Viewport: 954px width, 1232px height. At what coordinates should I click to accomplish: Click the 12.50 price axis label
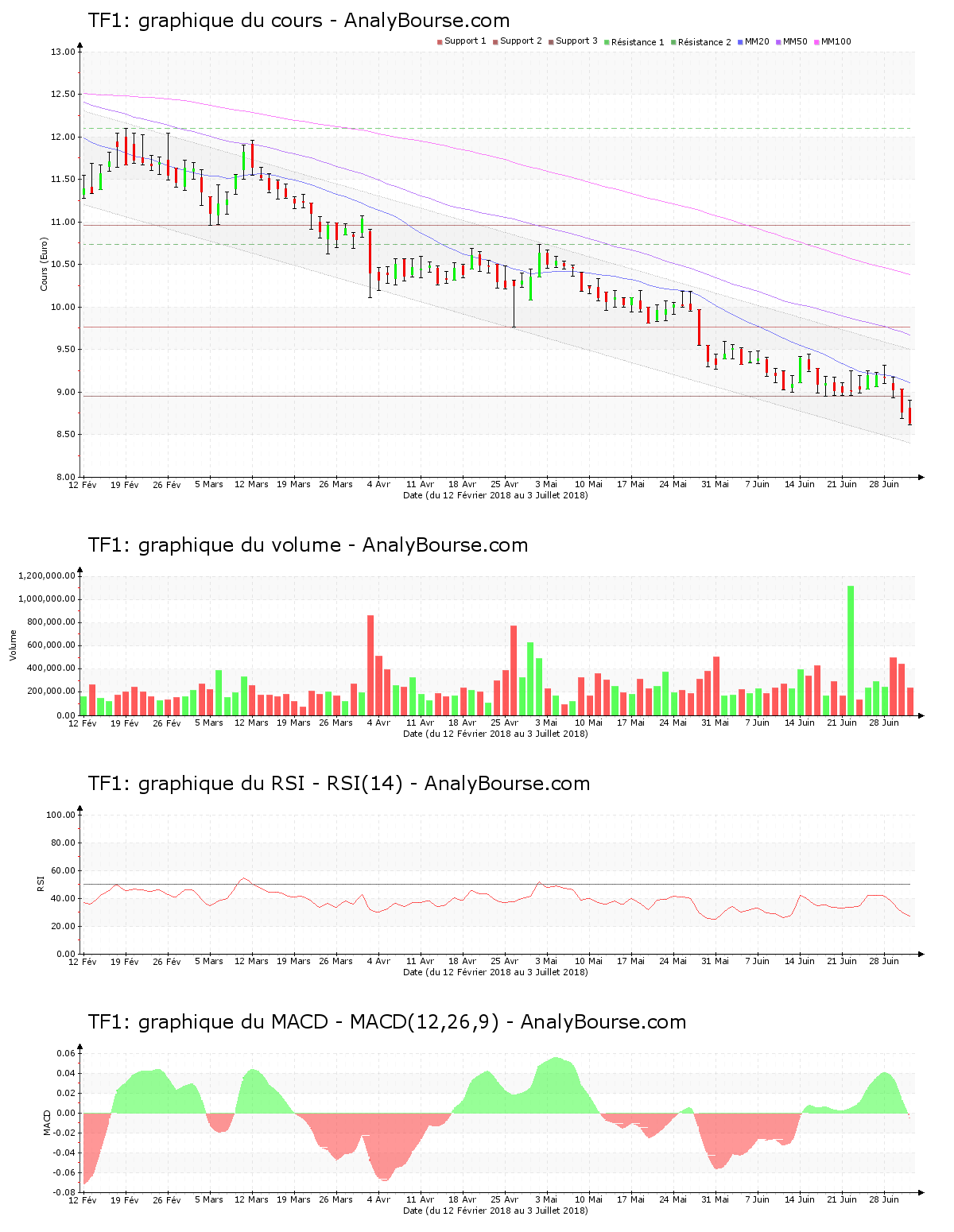[63, 95]
